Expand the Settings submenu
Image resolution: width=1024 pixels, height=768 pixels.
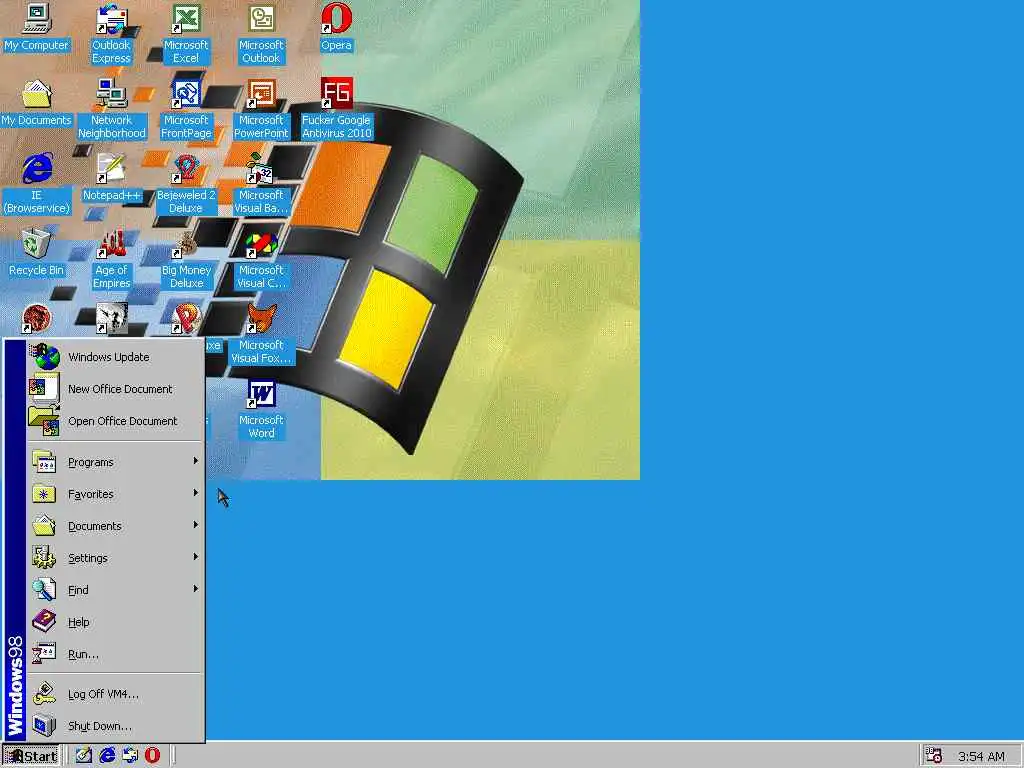pyautogui.click(x=115, y=558)
